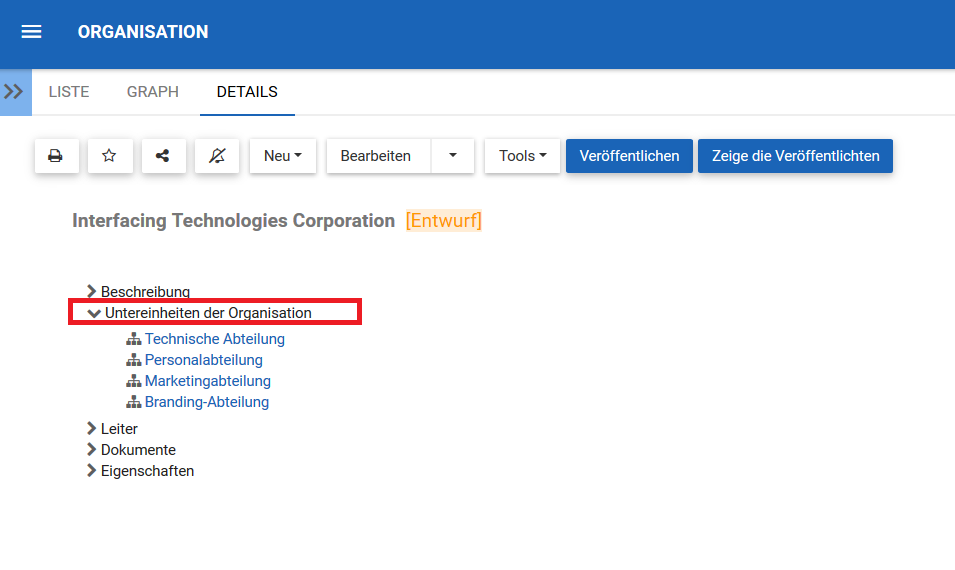955x570 pixels.
Task: Open the Tools dropdown menu
Action: click(522, 156)
